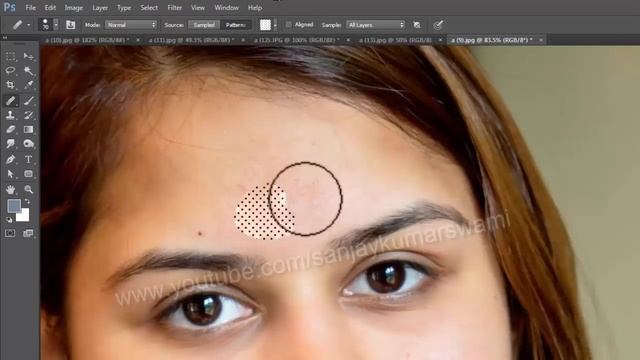Toggle the Clone Source panel icon
This screenshot has height=360, width=640.
pyautogui.click(x=70, y=25)
